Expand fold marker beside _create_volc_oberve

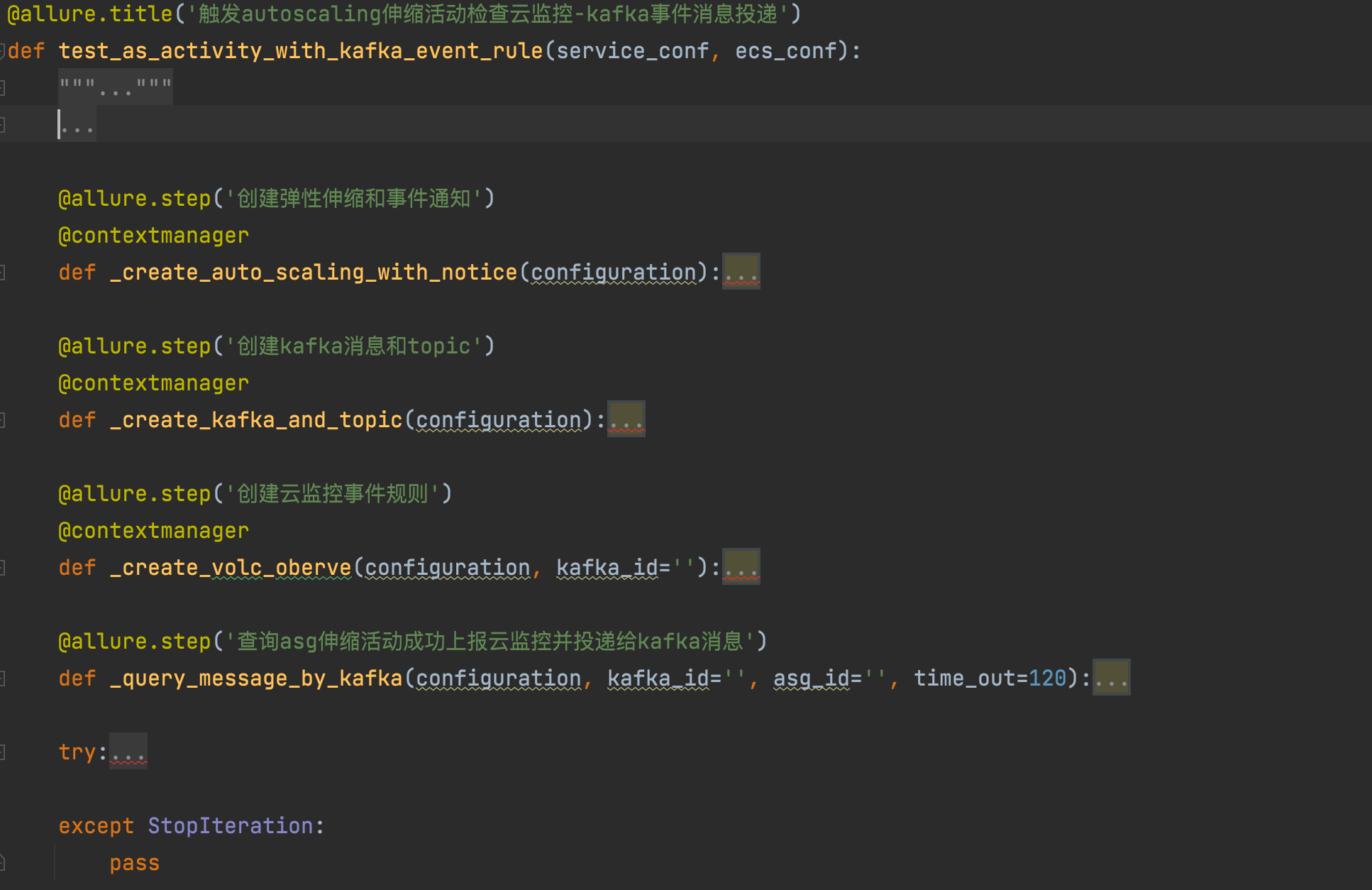click(3, 568)
